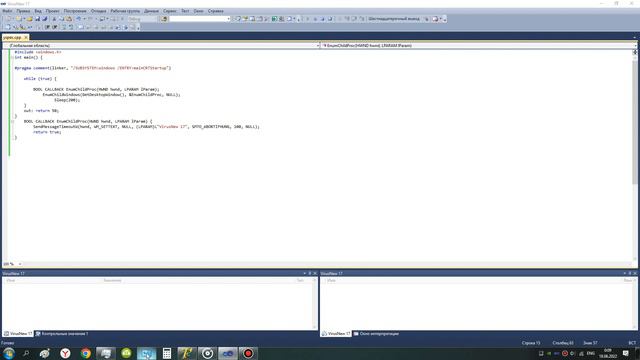
Task: Open the Файл menu
Action: pyautogui.click(x=7, y=11)
